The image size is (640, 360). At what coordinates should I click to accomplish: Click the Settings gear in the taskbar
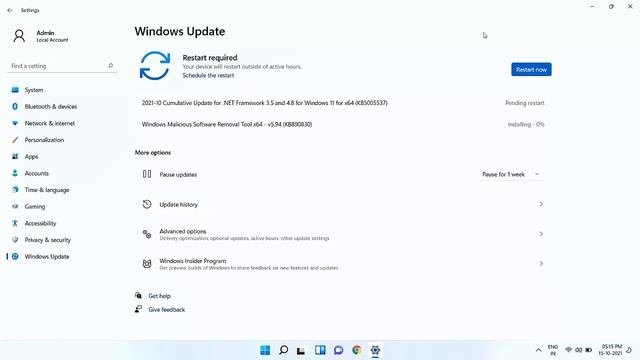click(x=375, y=350)
